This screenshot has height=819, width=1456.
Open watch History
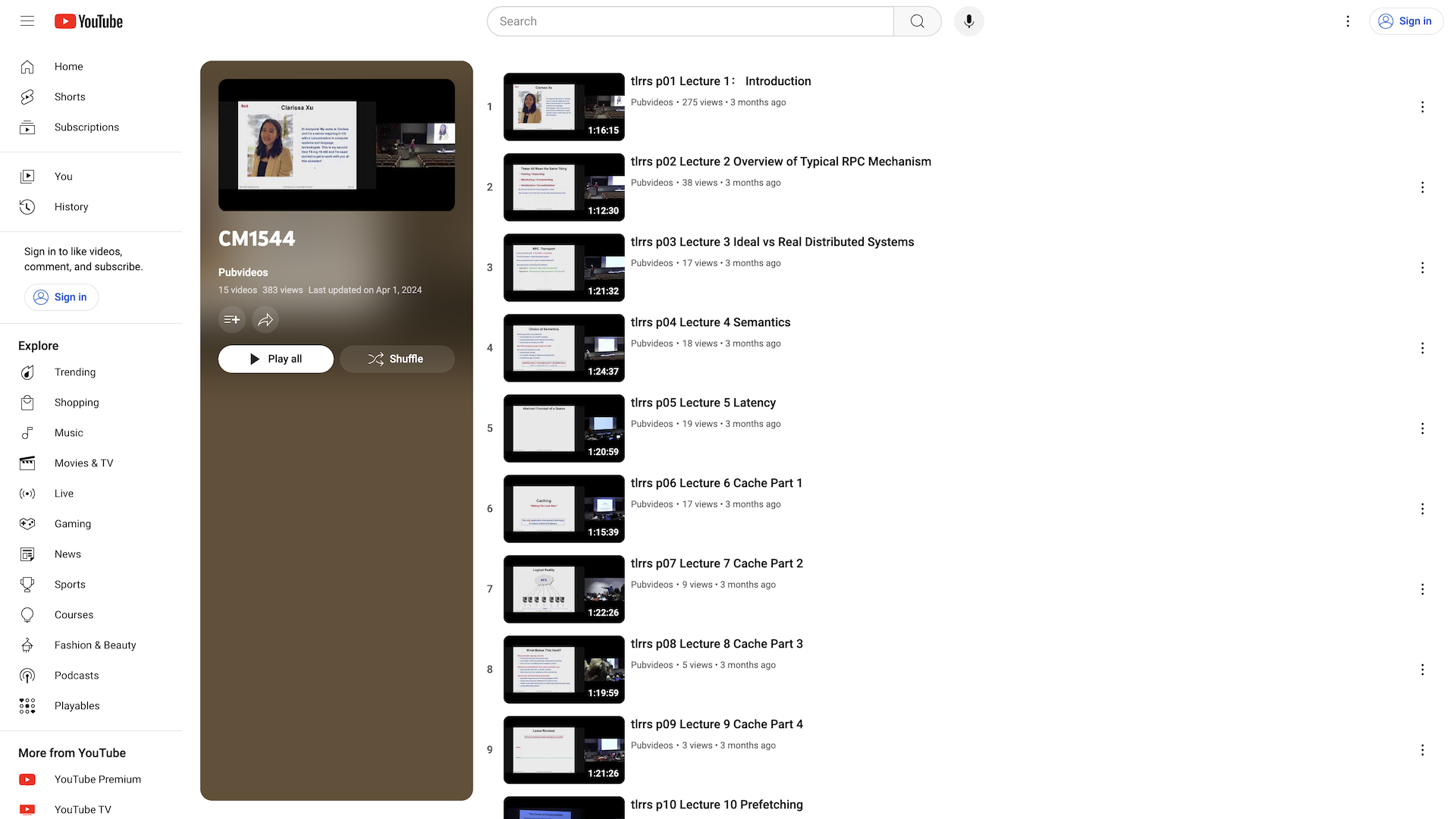[91, 207]
